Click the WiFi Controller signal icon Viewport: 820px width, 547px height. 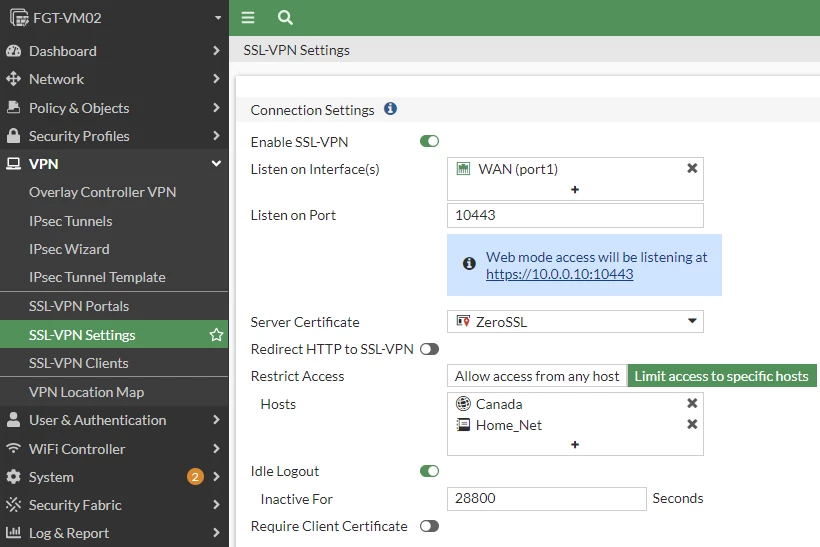[14, 448]
